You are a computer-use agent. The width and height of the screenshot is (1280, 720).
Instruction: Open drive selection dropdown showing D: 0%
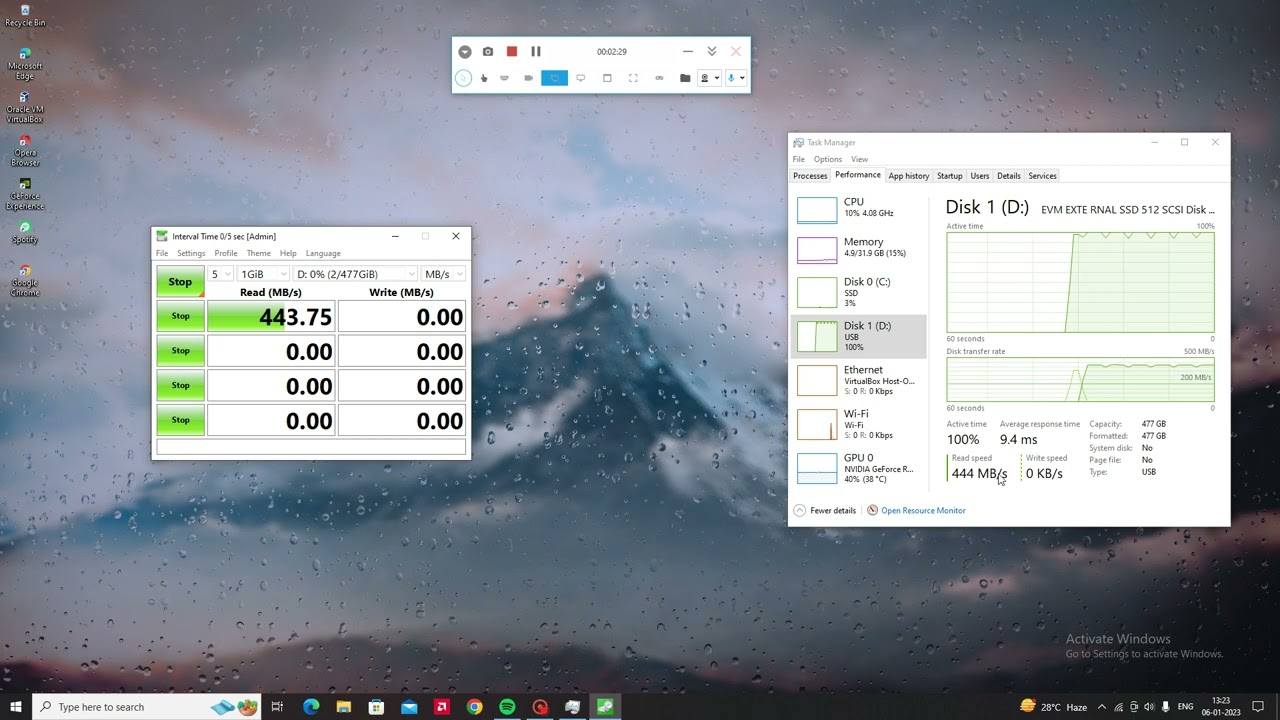point(355,274)
